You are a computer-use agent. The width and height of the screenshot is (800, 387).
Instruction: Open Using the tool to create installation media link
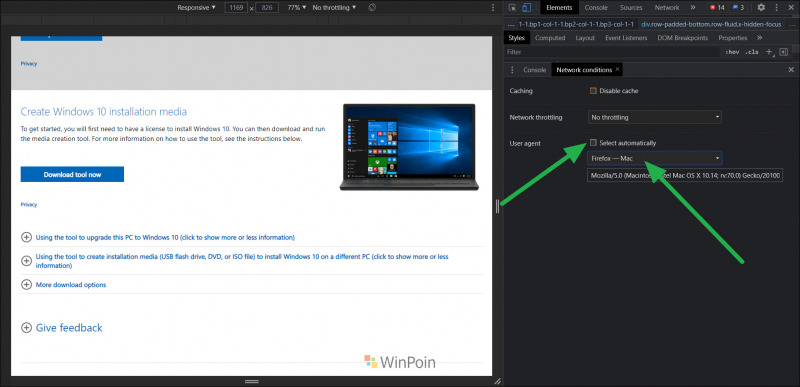pos(242,261)
